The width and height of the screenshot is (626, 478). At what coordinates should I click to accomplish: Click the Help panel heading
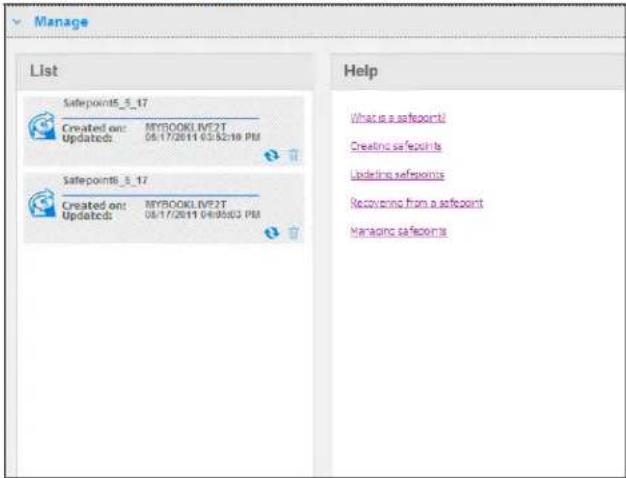click(361, 71)
